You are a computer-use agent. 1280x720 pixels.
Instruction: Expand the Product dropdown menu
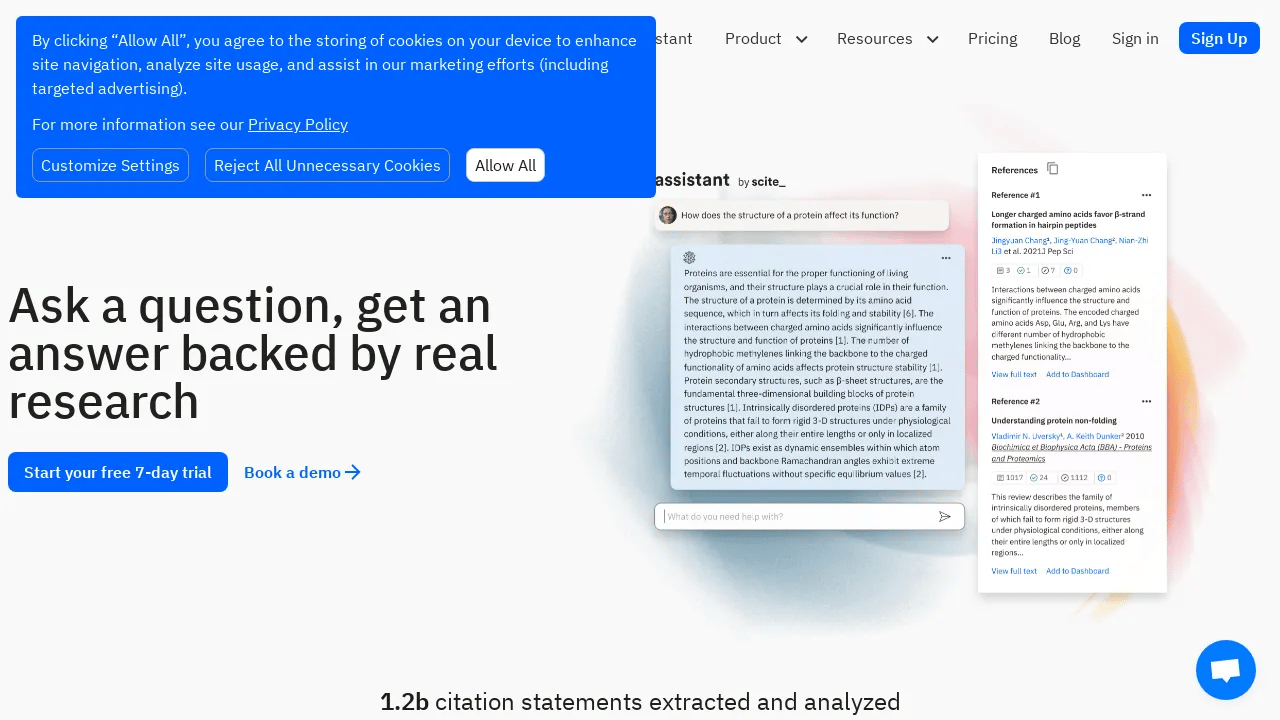766,39
